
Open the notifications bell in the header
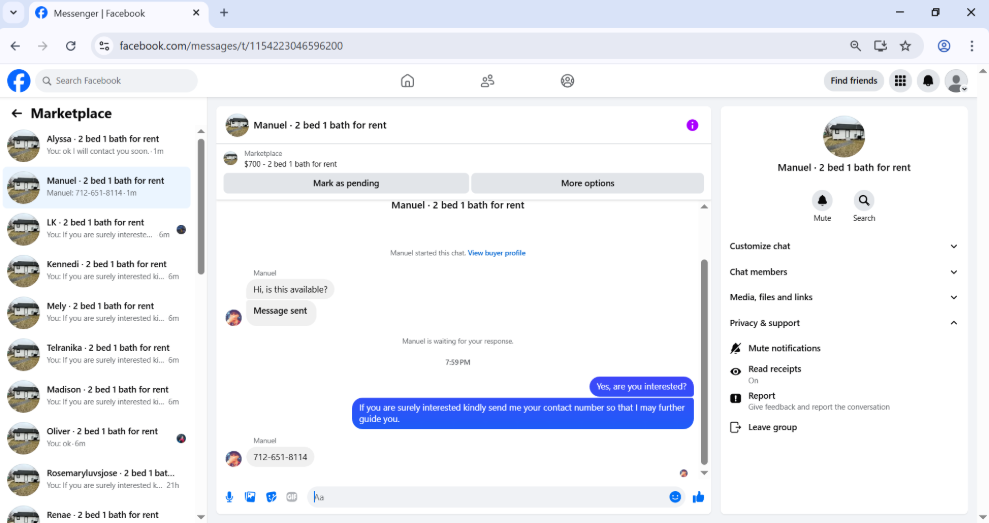point(928,81)
